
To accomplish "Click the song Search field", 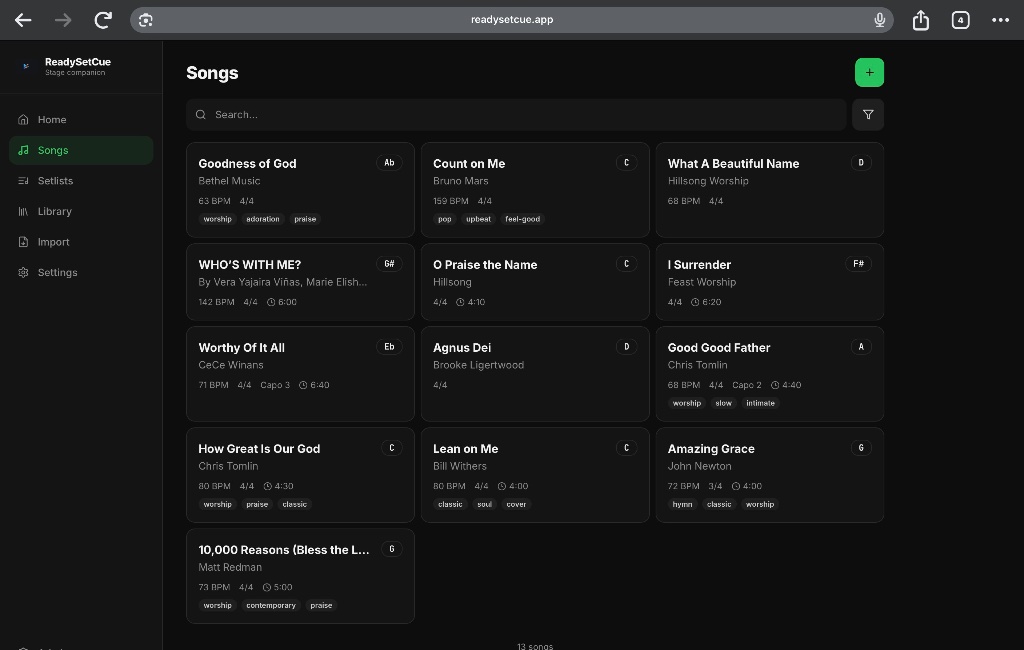I will [x=516, y=114].
